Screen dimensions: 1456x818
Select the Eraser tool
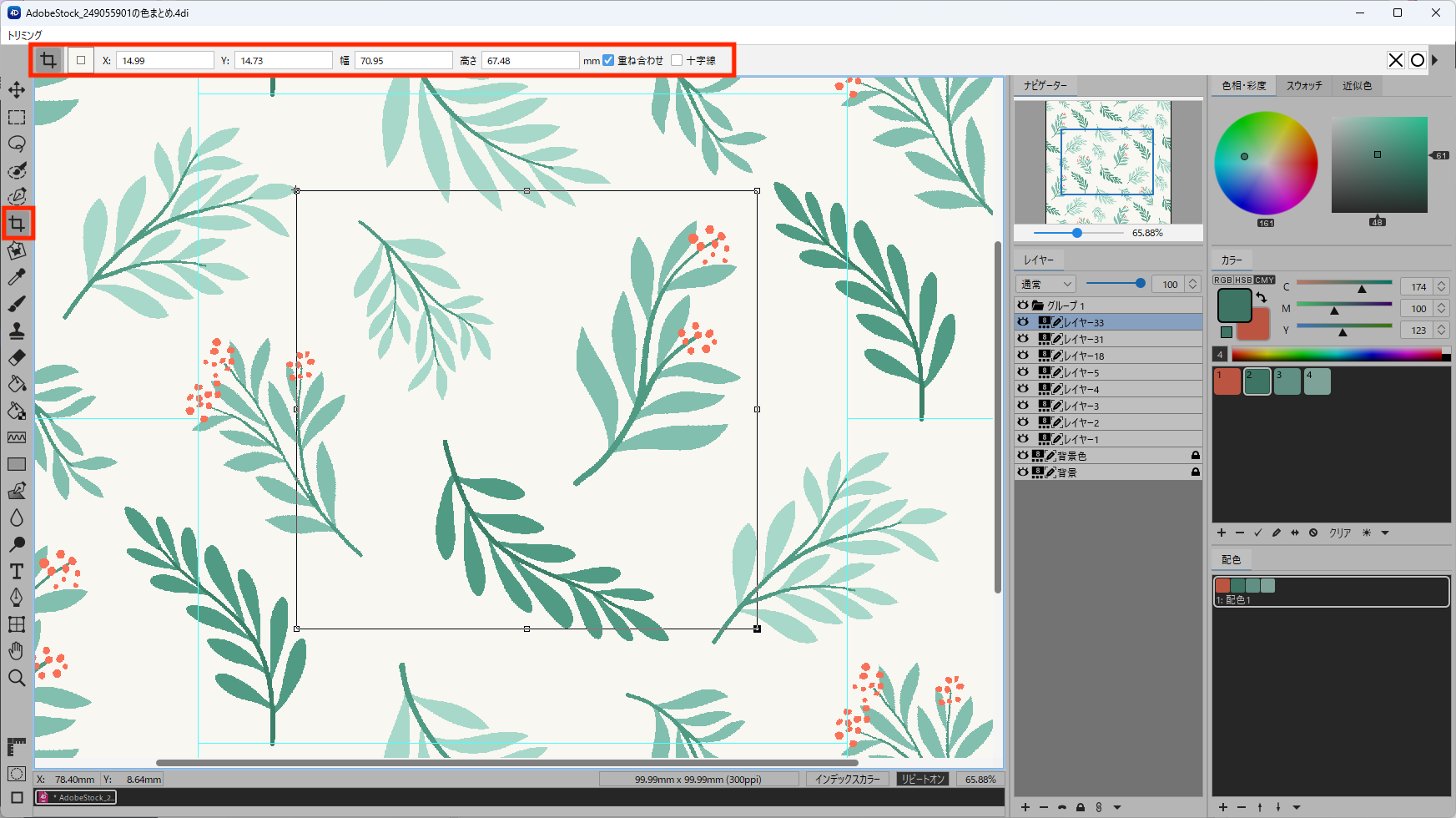coord(17,357)
